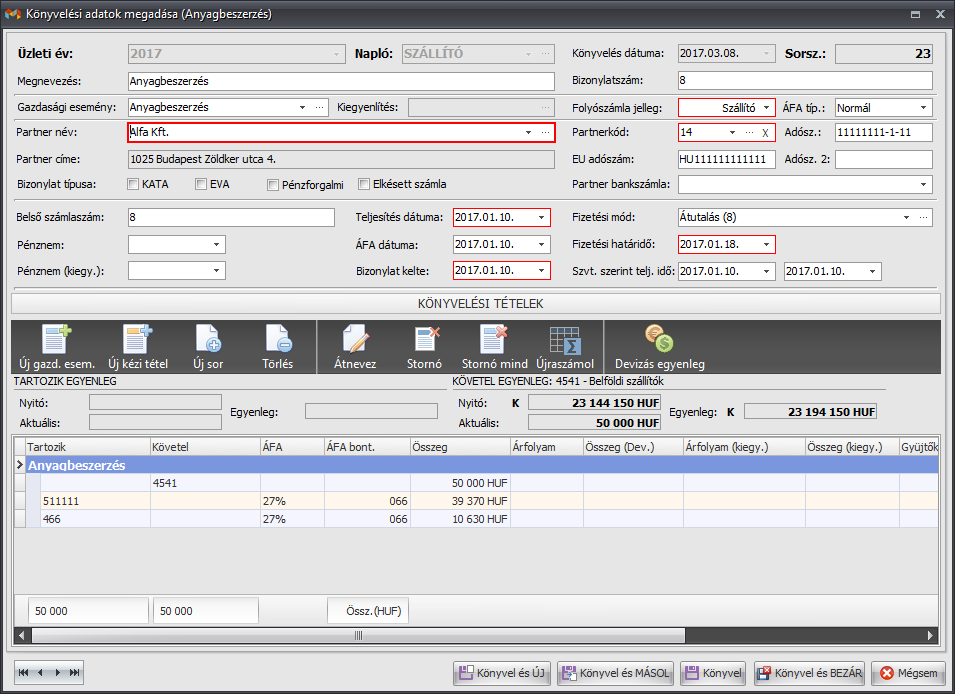Check the Elkésett számla checkbox
This screenshot has width=955, height=694.
click(x=364, y=184)
